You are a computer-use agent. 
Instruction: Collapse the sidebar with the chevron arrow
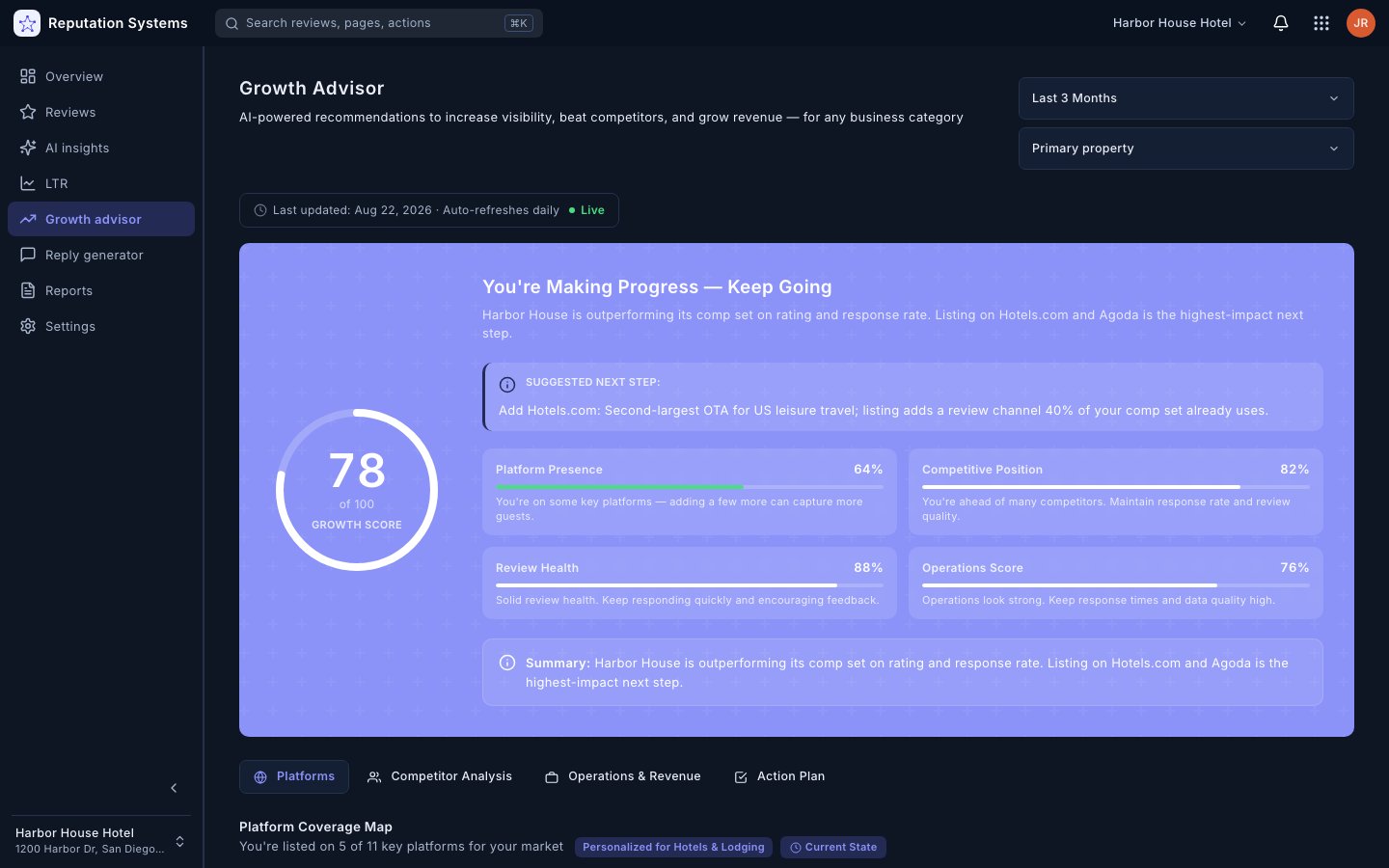(x=174, y=788)
